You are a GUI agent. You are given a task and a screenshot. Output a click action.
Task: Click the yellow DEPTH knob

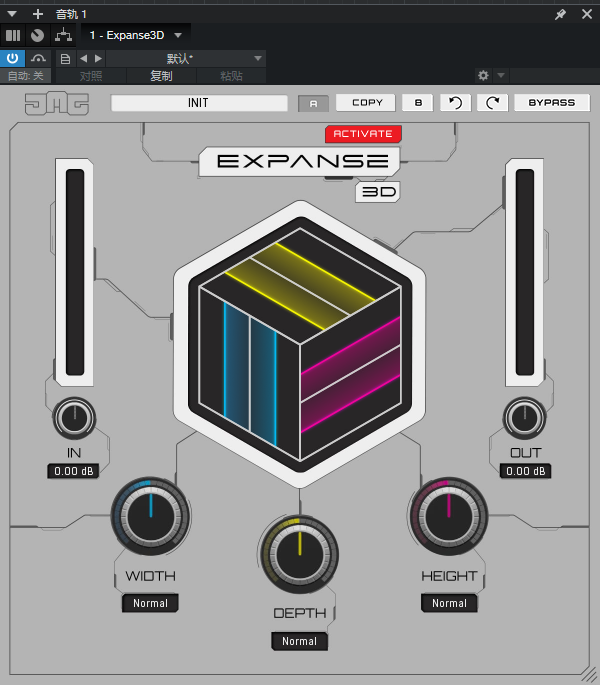pos(300,554)
